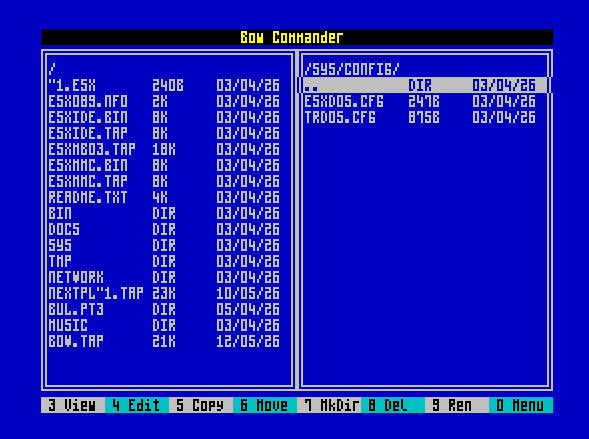This screenshot has height=439, width=589.
Task: Open the TMP directory entry
Action: pyautogui.click(x=169, y=261)
